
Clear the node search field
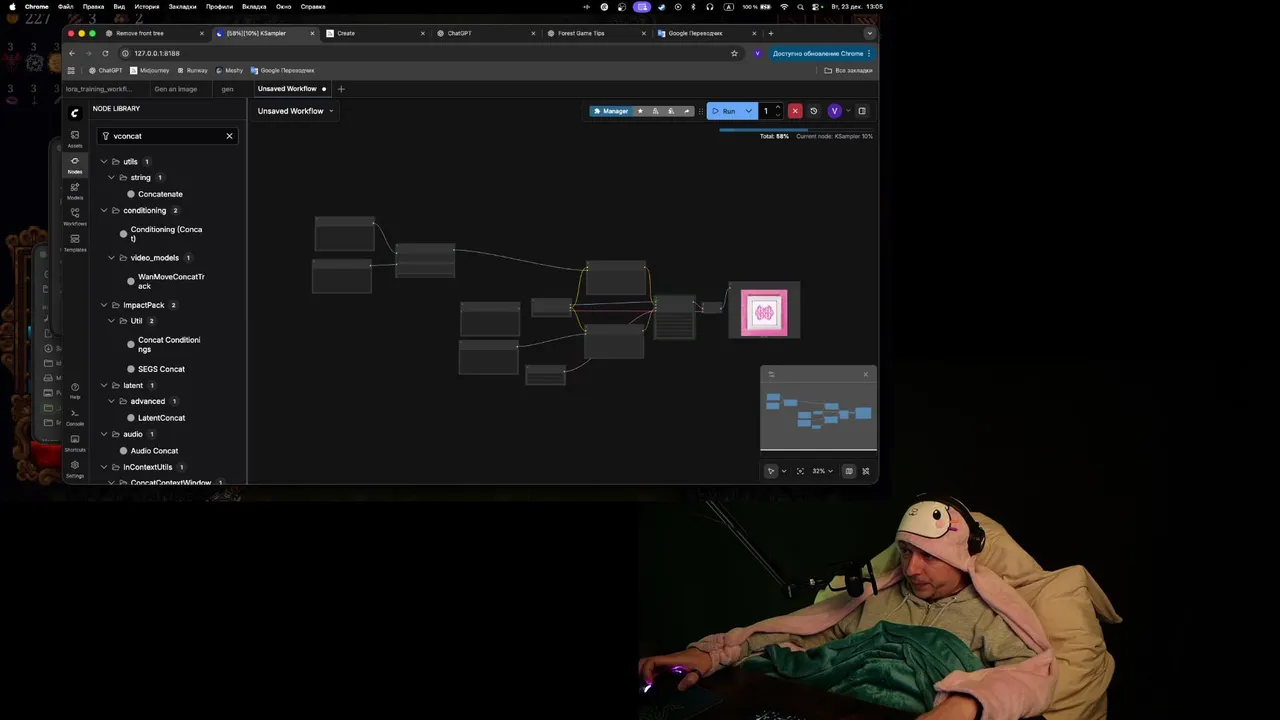point(229,136)
